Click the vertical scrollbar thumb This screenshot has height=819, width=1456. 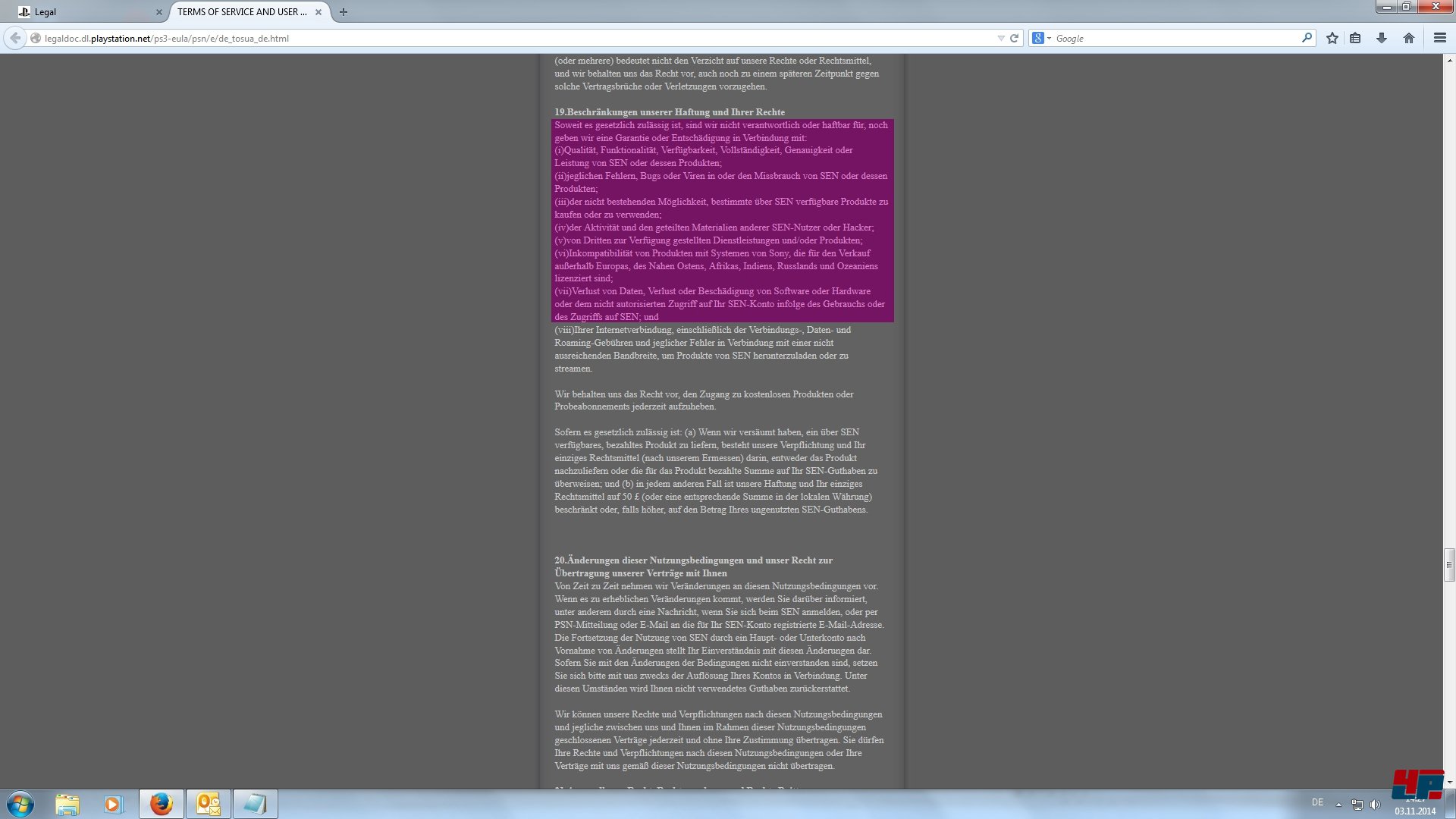click(1449, 564)
